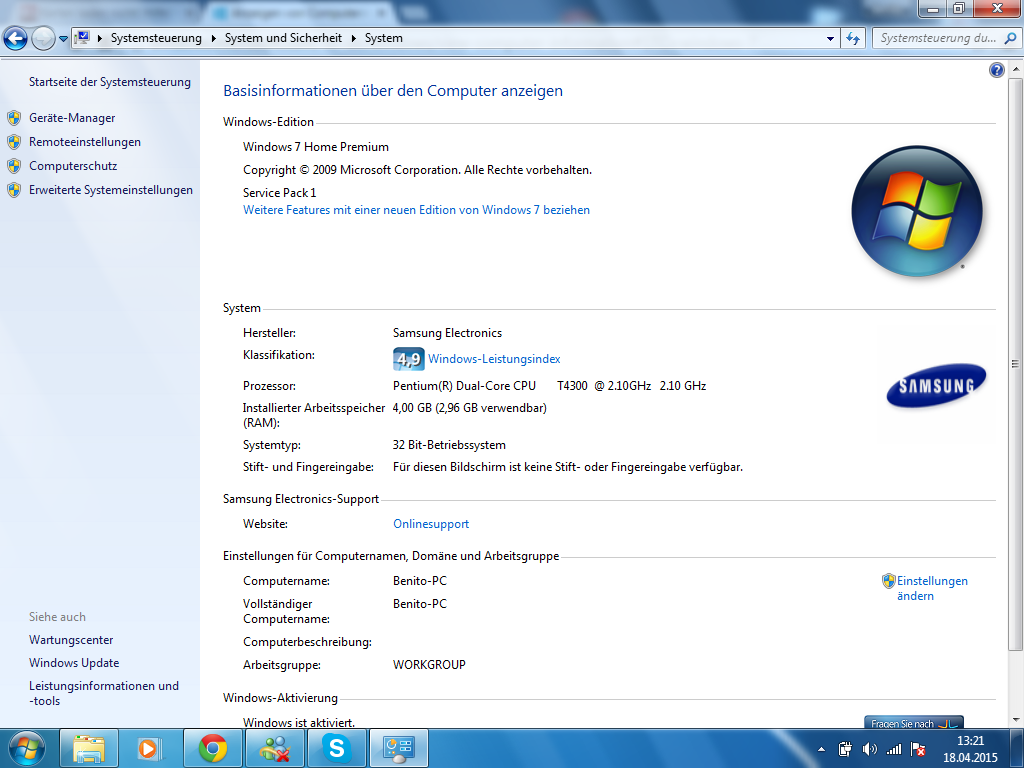Image resolution: width=1024 pixels, height=768 pixels.
Task: Open Windows Update
Action: 74,663
